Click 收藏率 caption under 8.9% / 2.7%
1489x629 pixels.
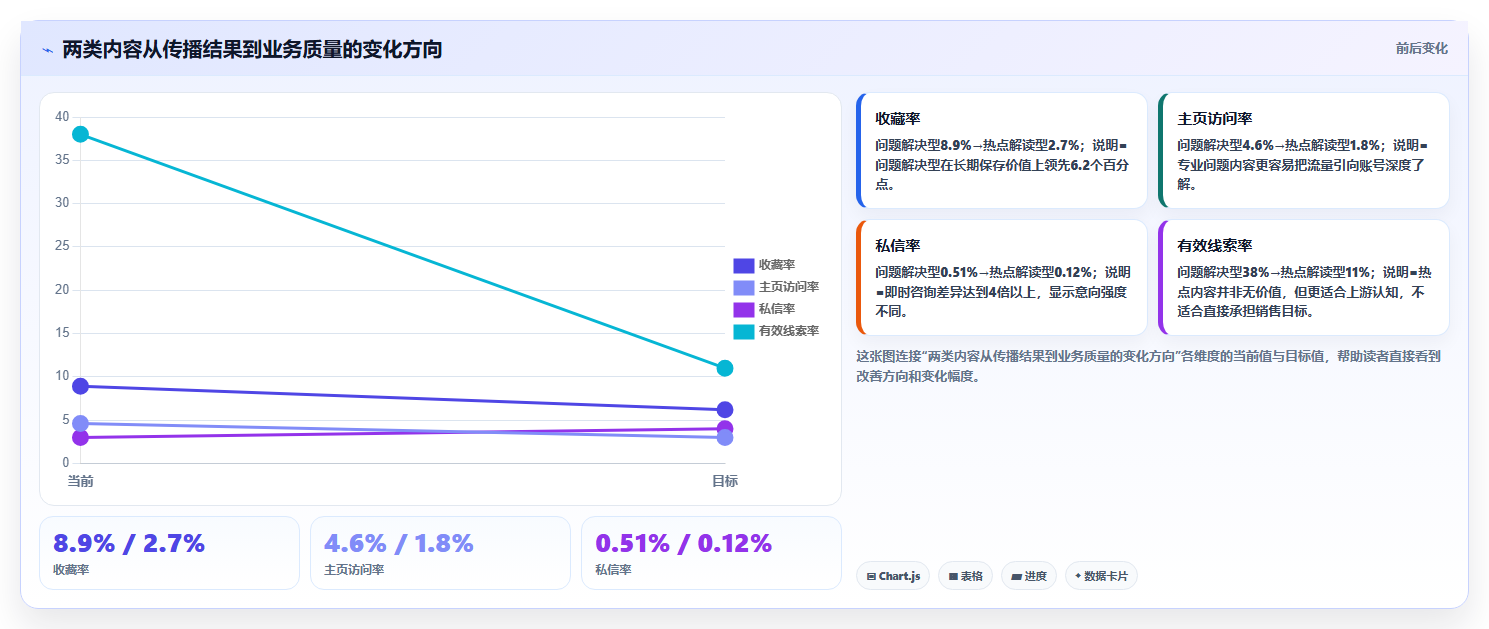point(69,570)
